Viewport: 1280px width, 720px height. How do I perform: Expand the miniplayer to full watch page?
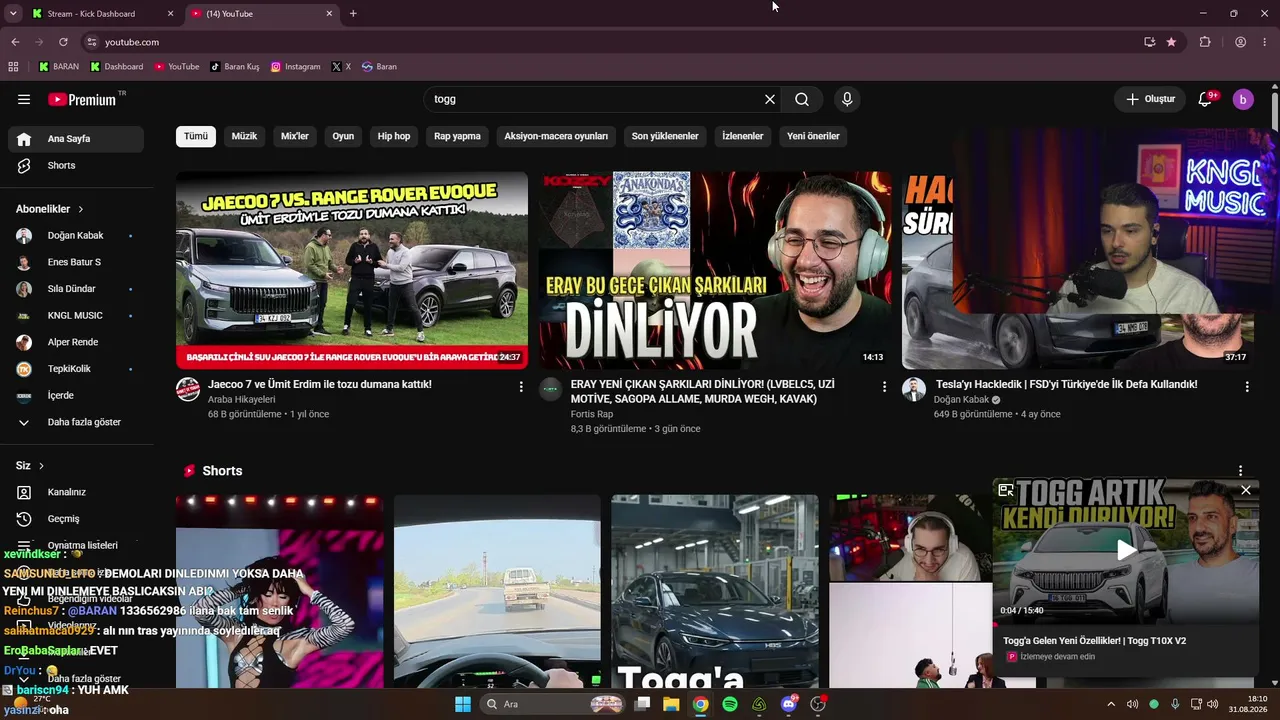[1006, 490]
